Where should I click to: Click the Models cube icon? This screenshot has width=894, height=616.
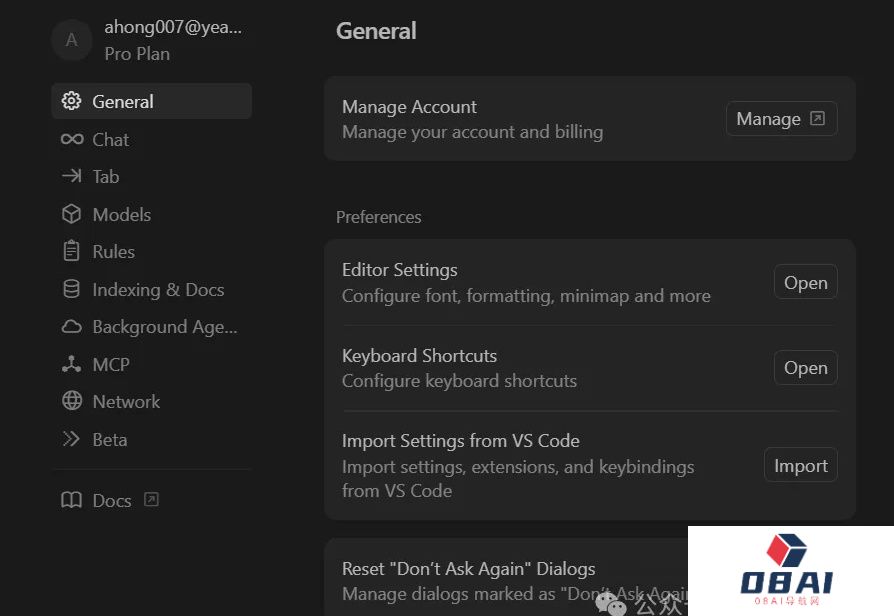(71, 214)
